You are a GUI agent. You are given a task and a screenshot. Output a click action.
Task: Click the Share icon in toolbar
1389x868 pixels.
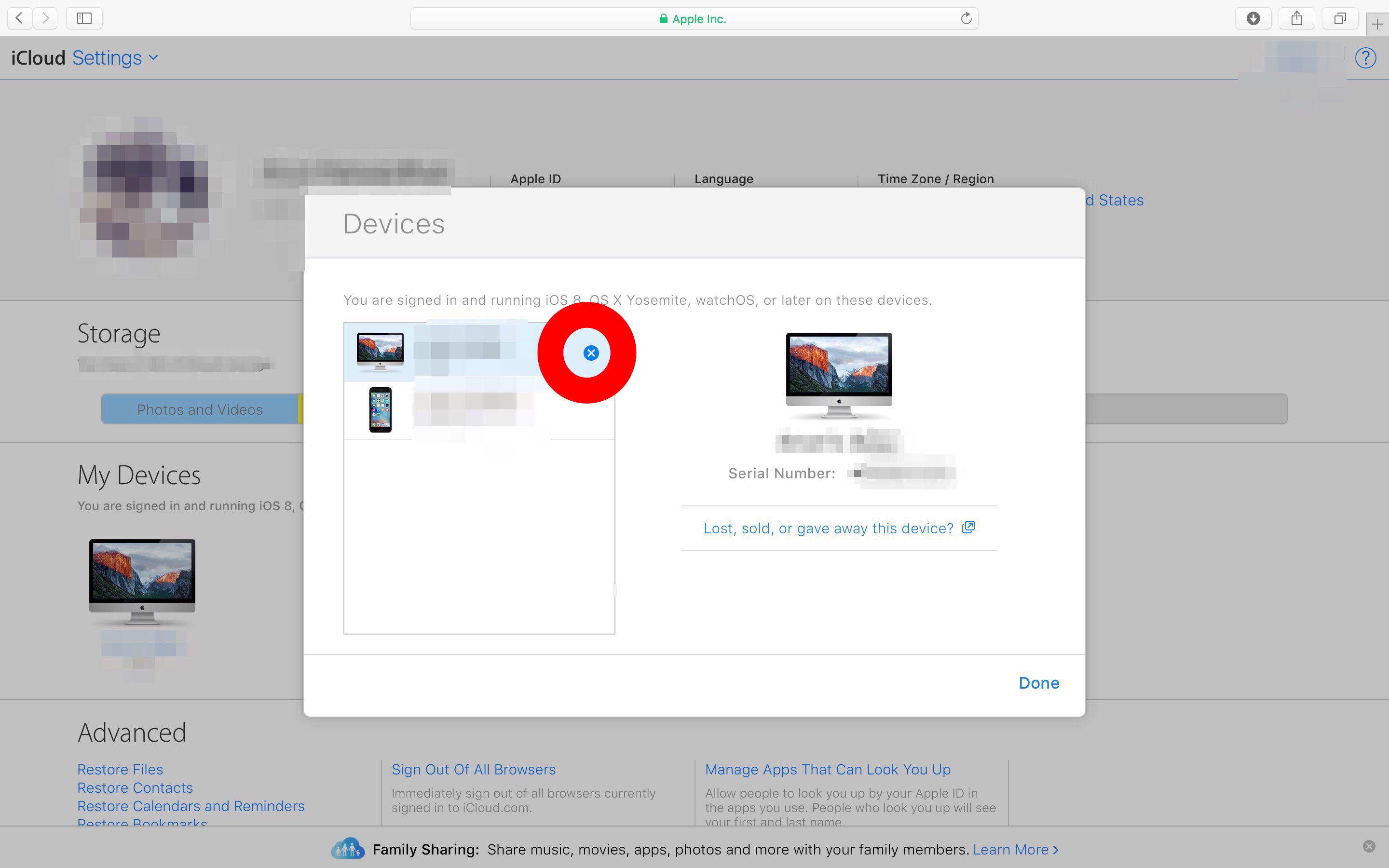click(1296, 18)
